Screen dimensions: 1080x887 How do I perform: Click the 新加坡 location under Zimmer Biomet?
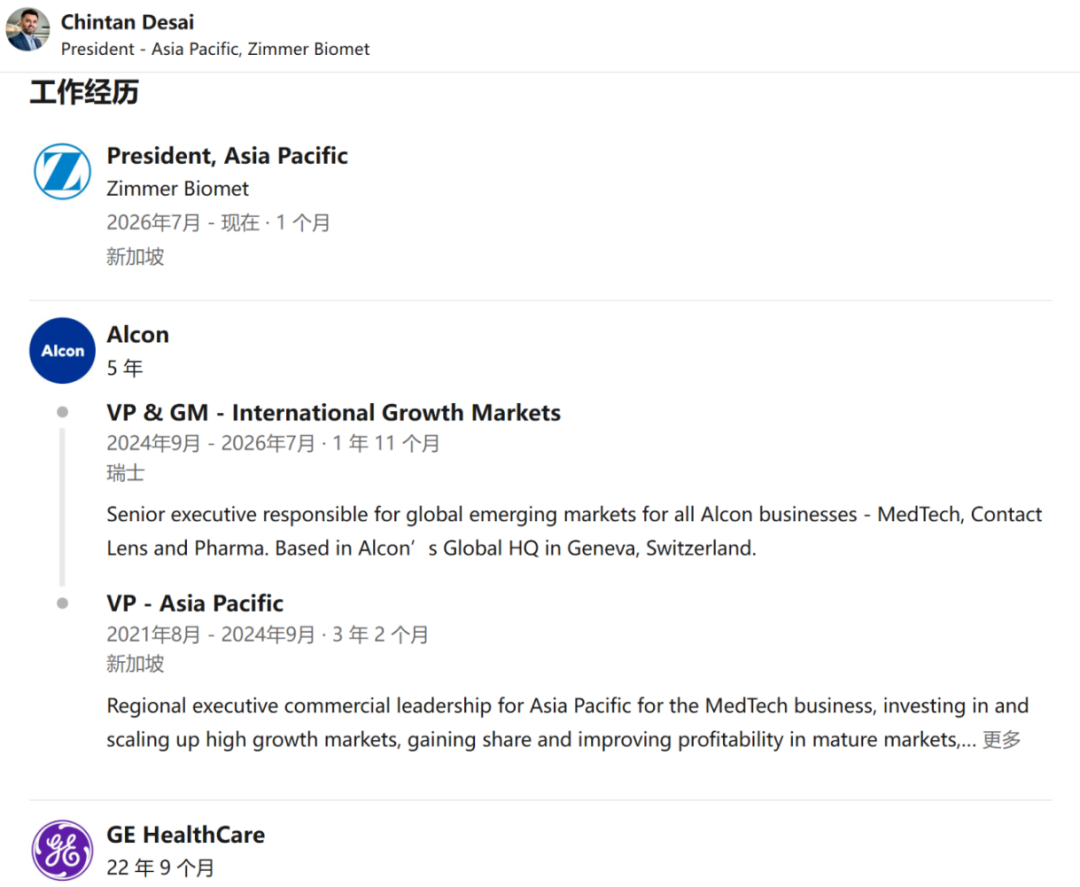(x=135, y=256)
